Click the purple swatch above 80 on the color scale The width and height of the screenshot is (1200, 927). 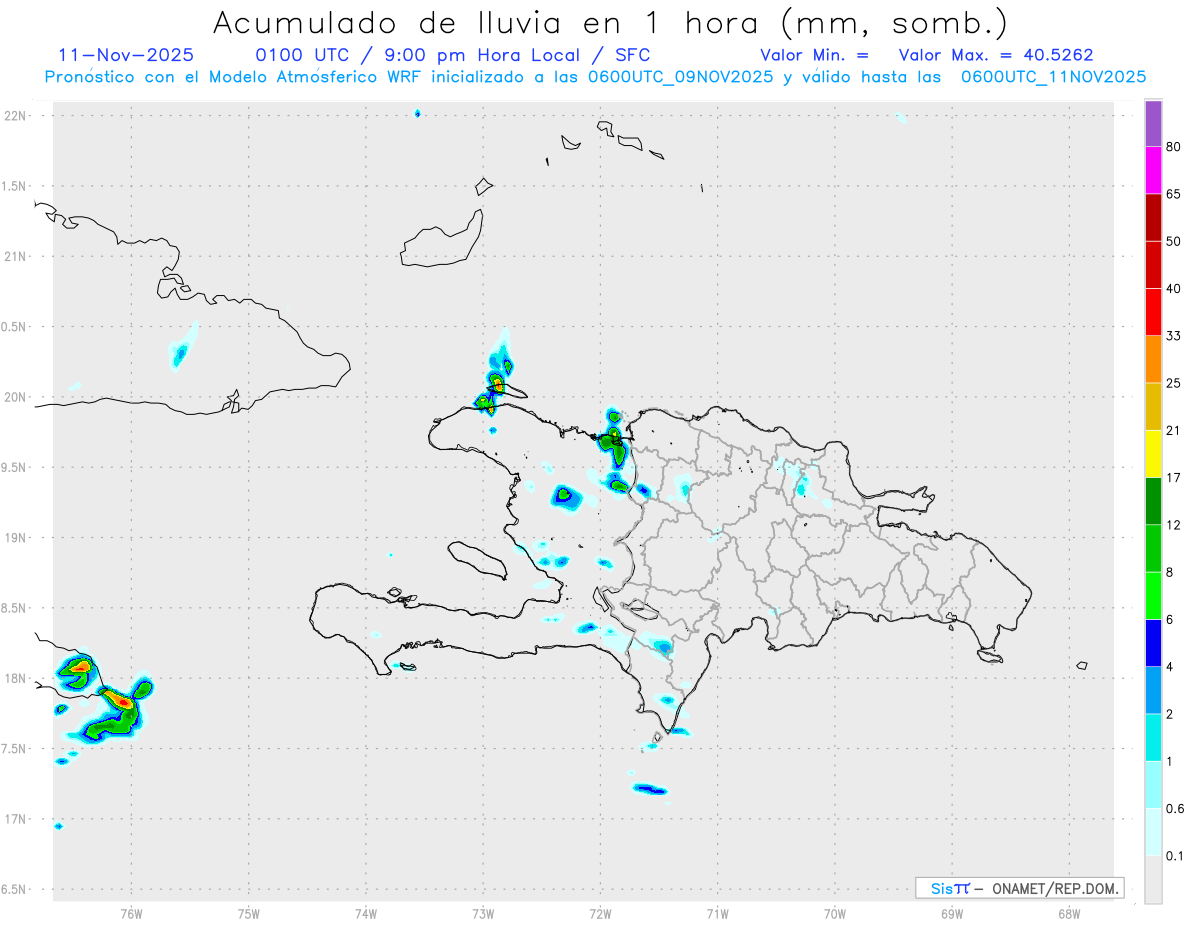click(1153, 123)
